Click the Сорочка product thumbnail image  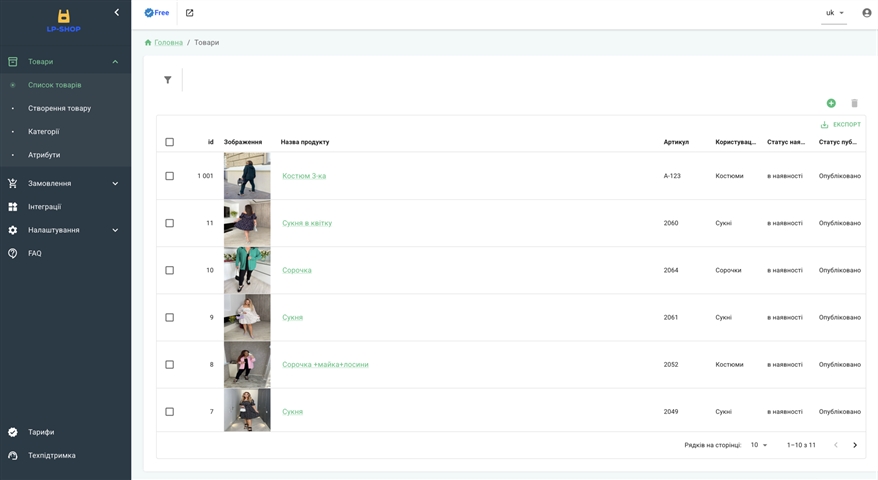click(247, 270)
